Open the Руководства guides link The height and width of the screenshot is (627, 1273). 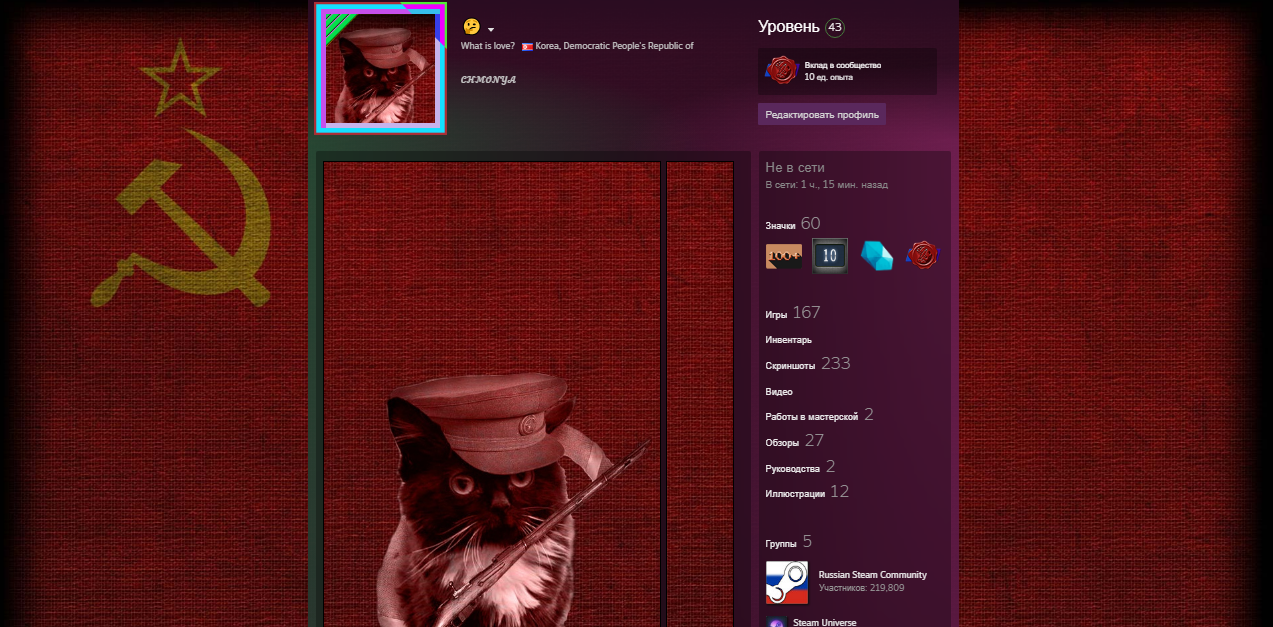click(x=792, y=468)
